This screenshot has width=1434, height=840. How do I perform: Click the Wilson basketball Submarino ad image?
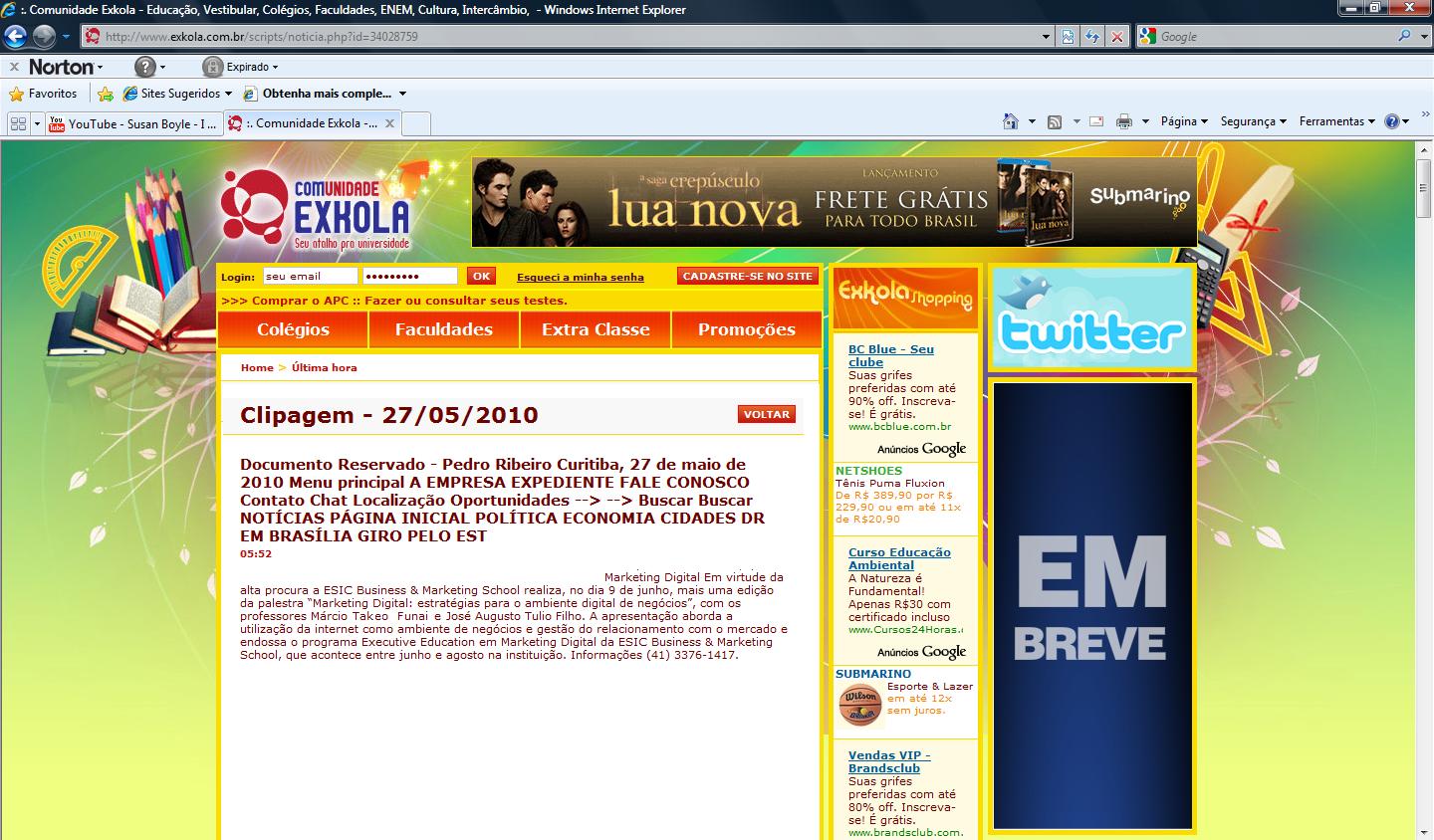[x=860, y=706]
